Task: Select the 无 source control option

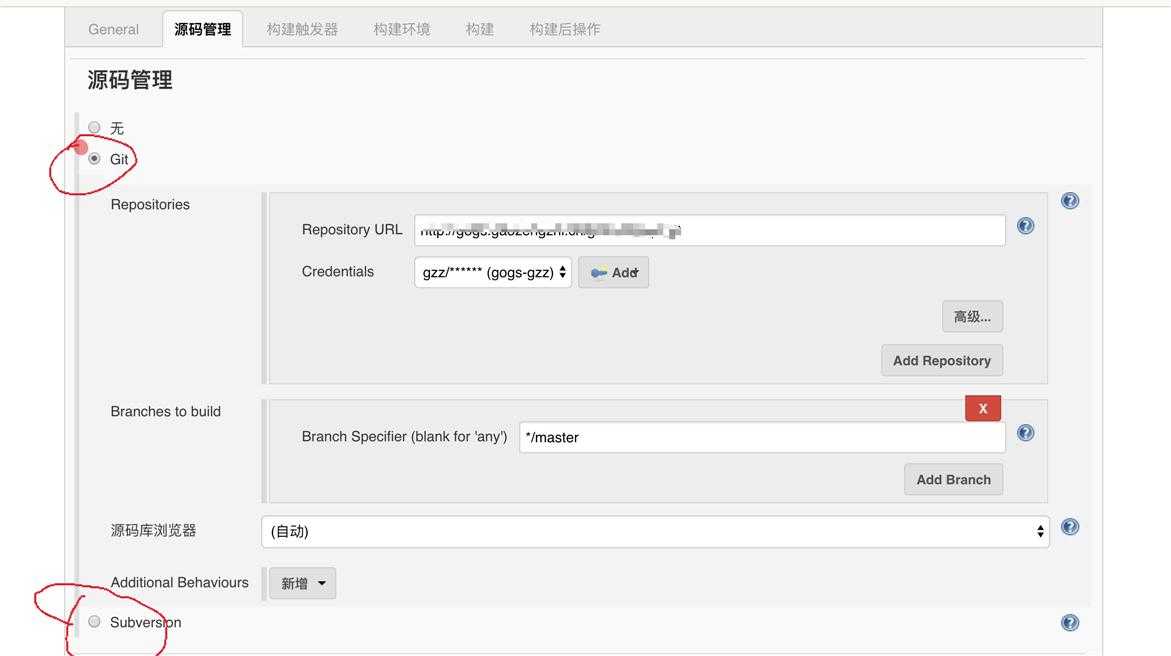Action: click(x=94, y=127)
